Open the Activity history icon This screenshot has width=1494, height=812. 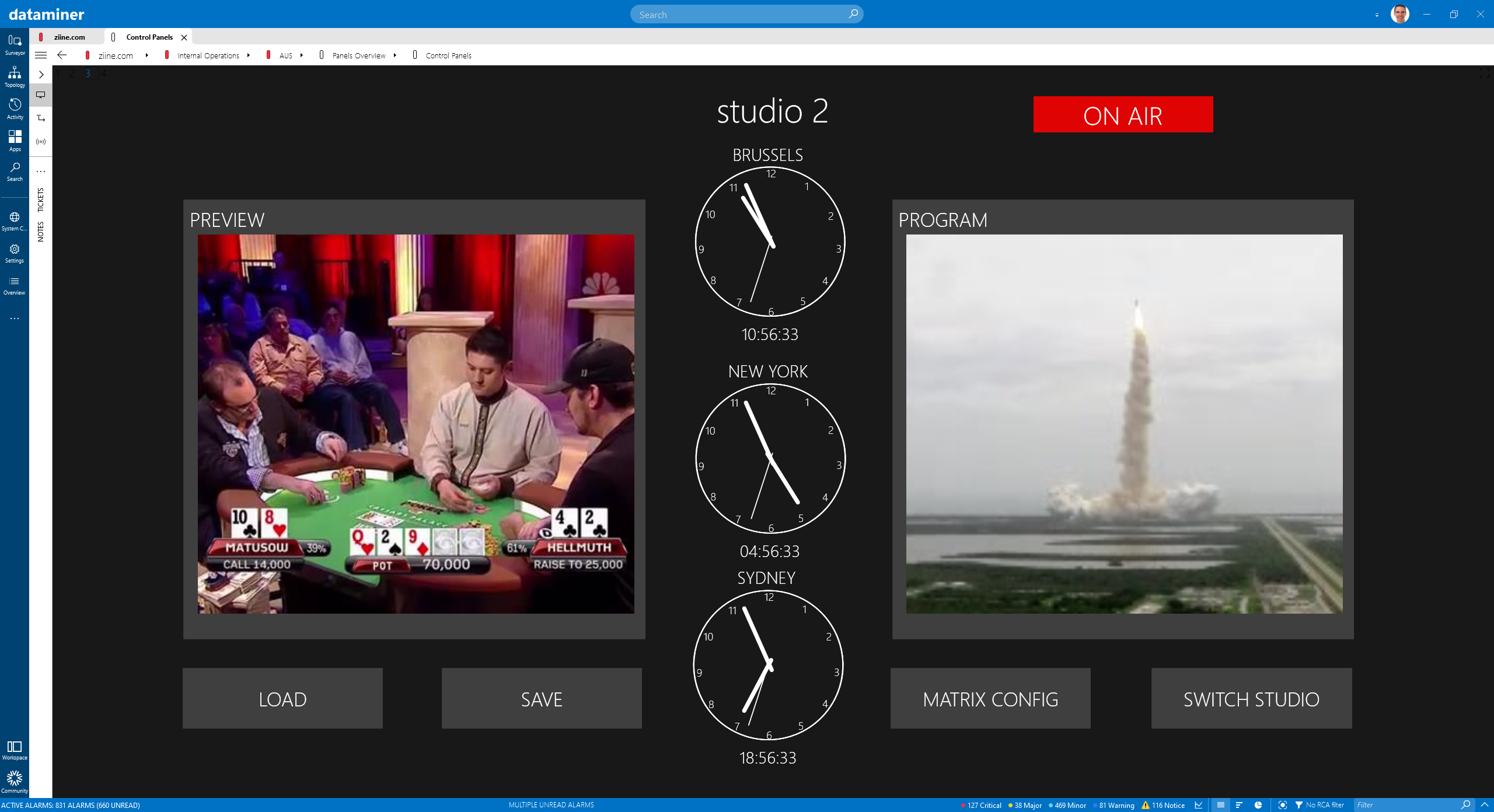(x=15, y=108)
